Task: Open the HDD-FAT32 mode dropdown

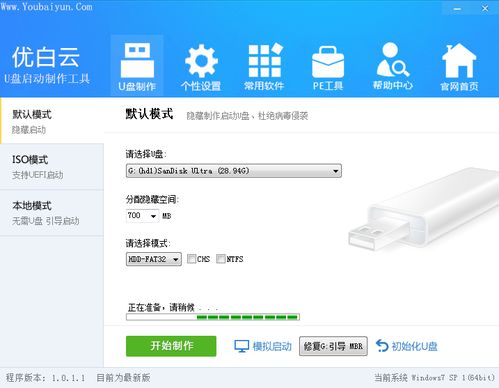Action: coord(154,259)
